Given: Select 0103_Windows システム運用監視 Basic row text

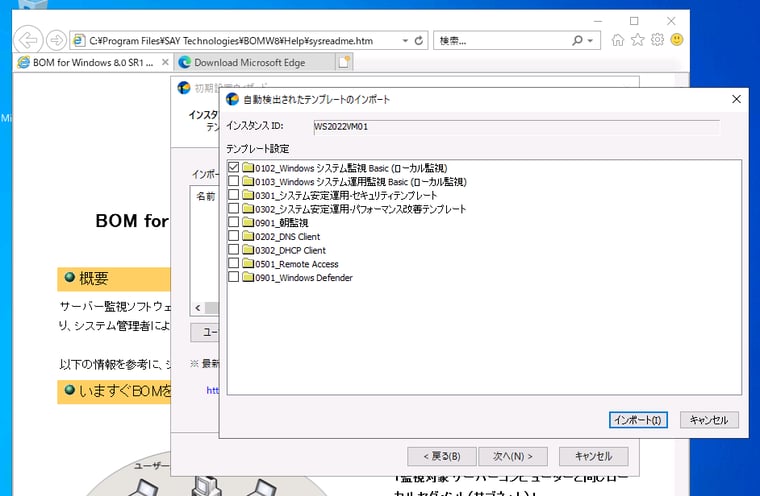Looking at the screenshot, I should (361, 182).
